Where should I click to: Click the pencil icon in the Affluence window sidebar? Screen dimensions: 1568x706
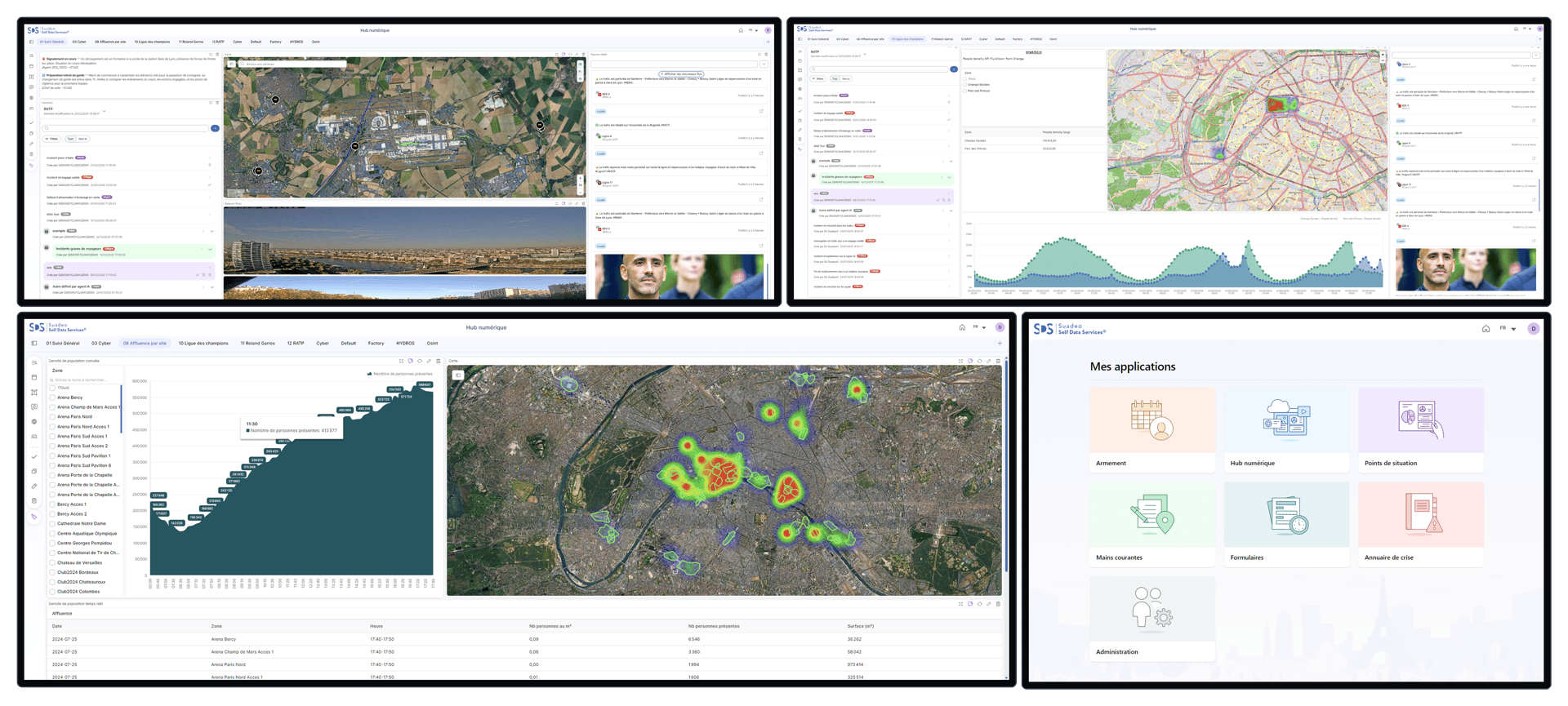34,486
